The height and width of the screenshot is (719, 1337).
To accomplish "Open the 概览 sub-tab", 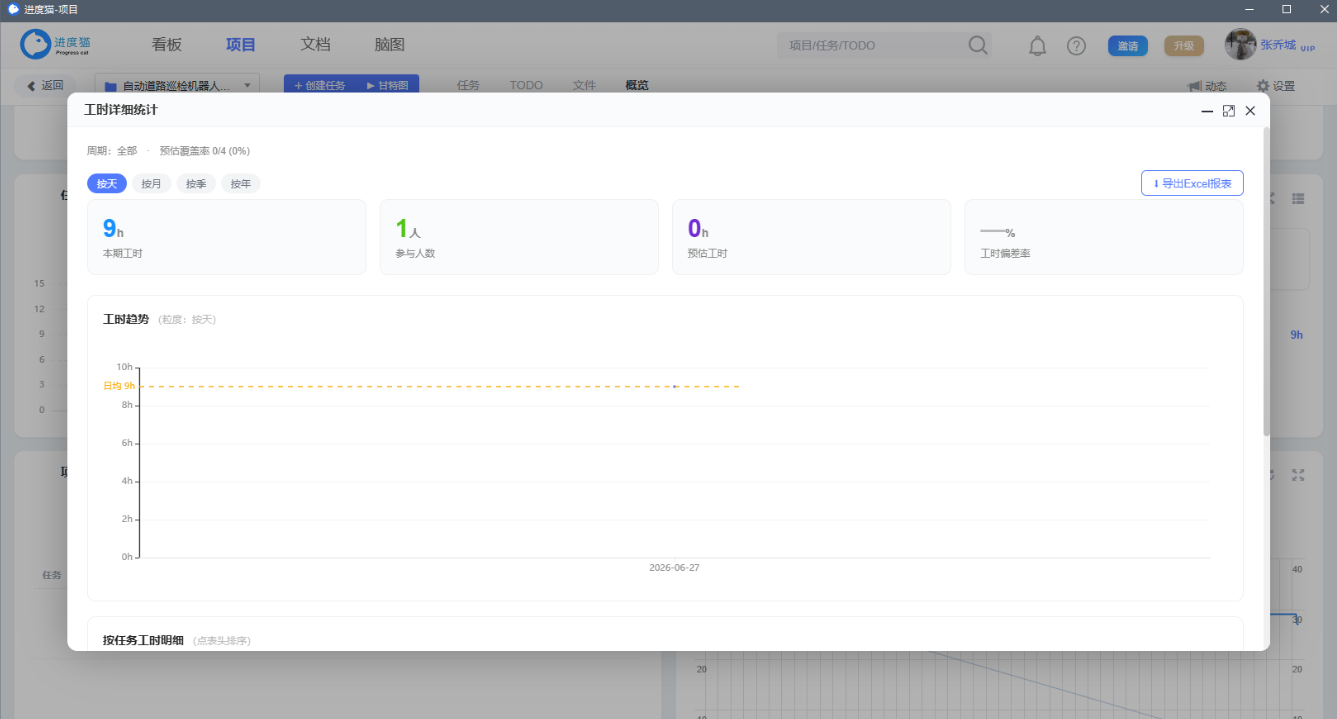I will (637, 85).
